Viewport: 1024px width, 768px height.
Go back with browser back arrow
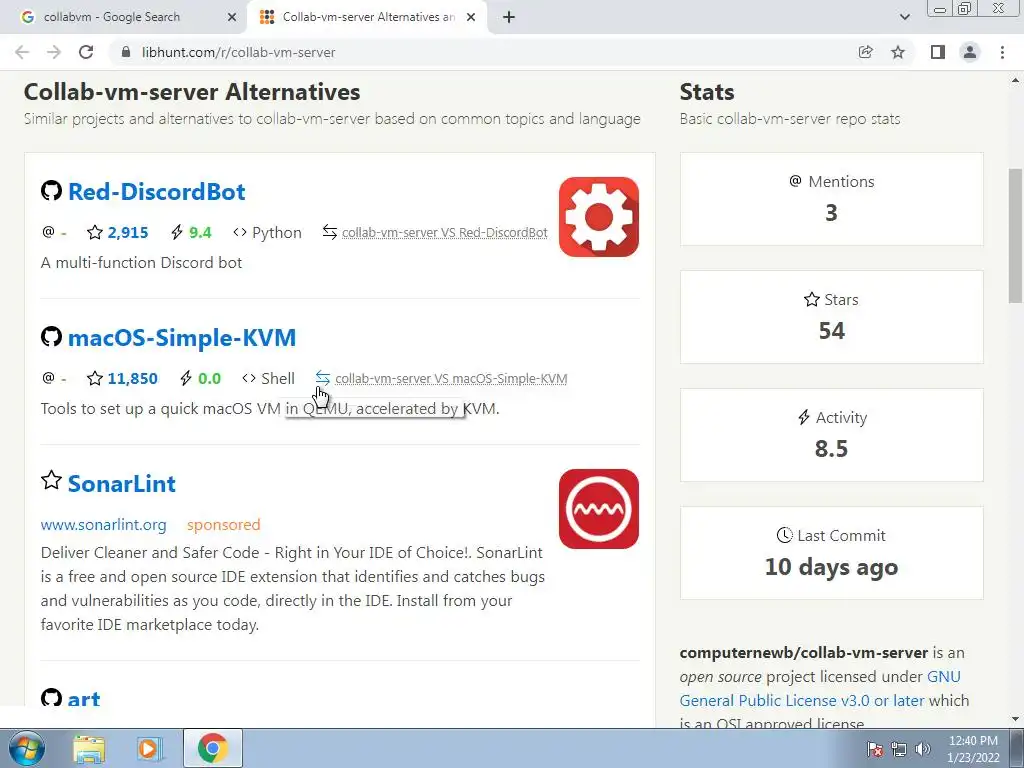22,52
